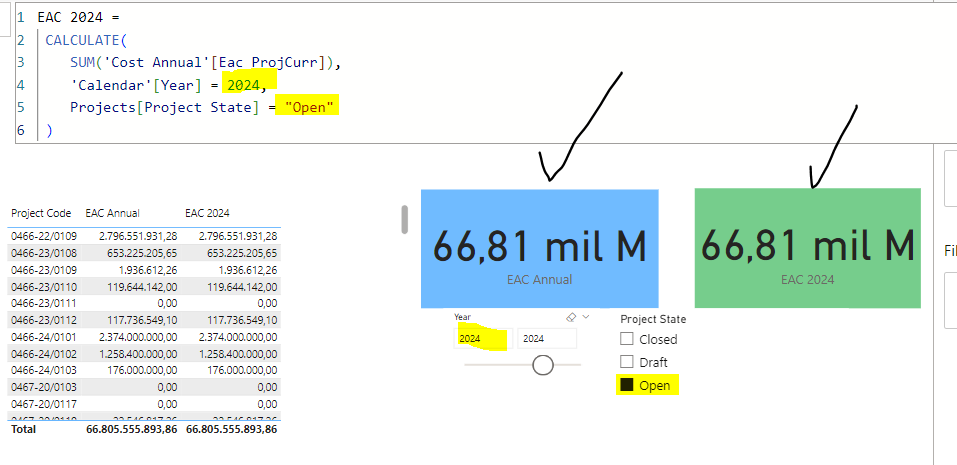
Task: Click the EAC 2024 column total 66.805.555.893,86
Action: pyautogui.click(x=232, y=429)
